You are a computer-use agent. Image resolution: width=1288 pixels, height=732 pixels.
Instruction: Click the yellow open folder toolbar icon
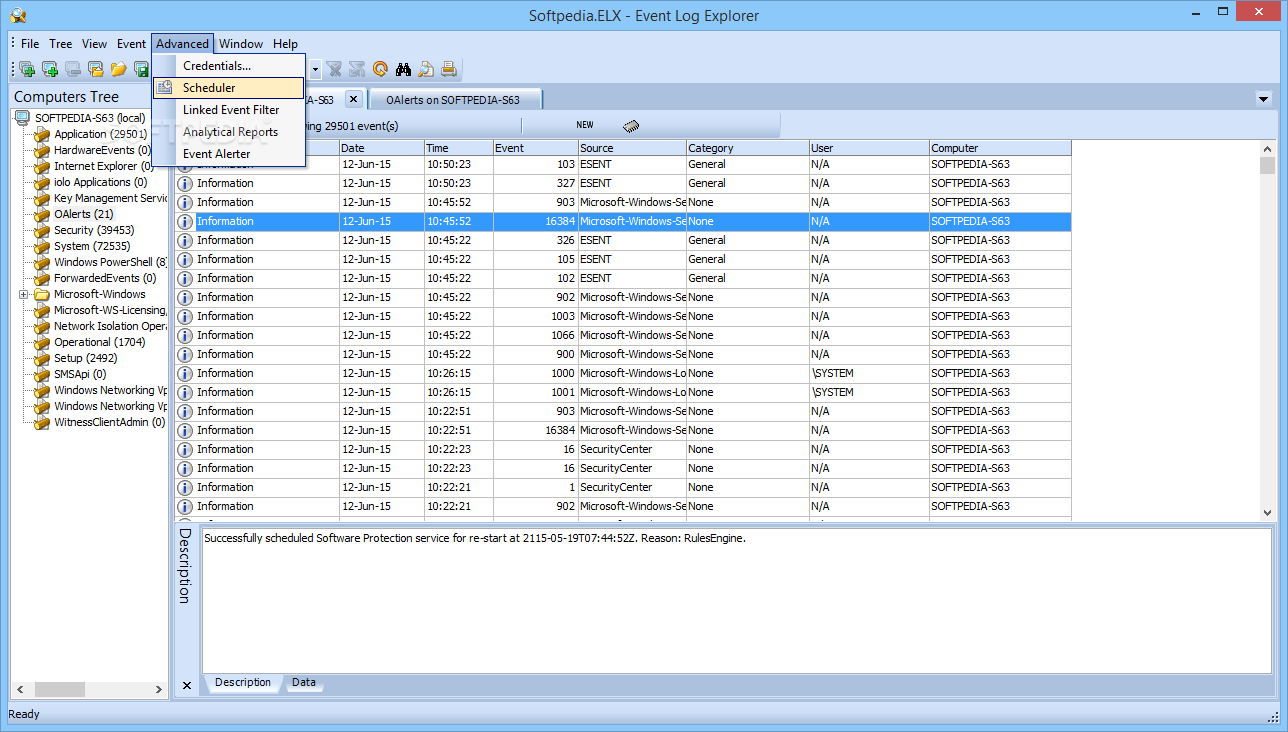point(119,69)
